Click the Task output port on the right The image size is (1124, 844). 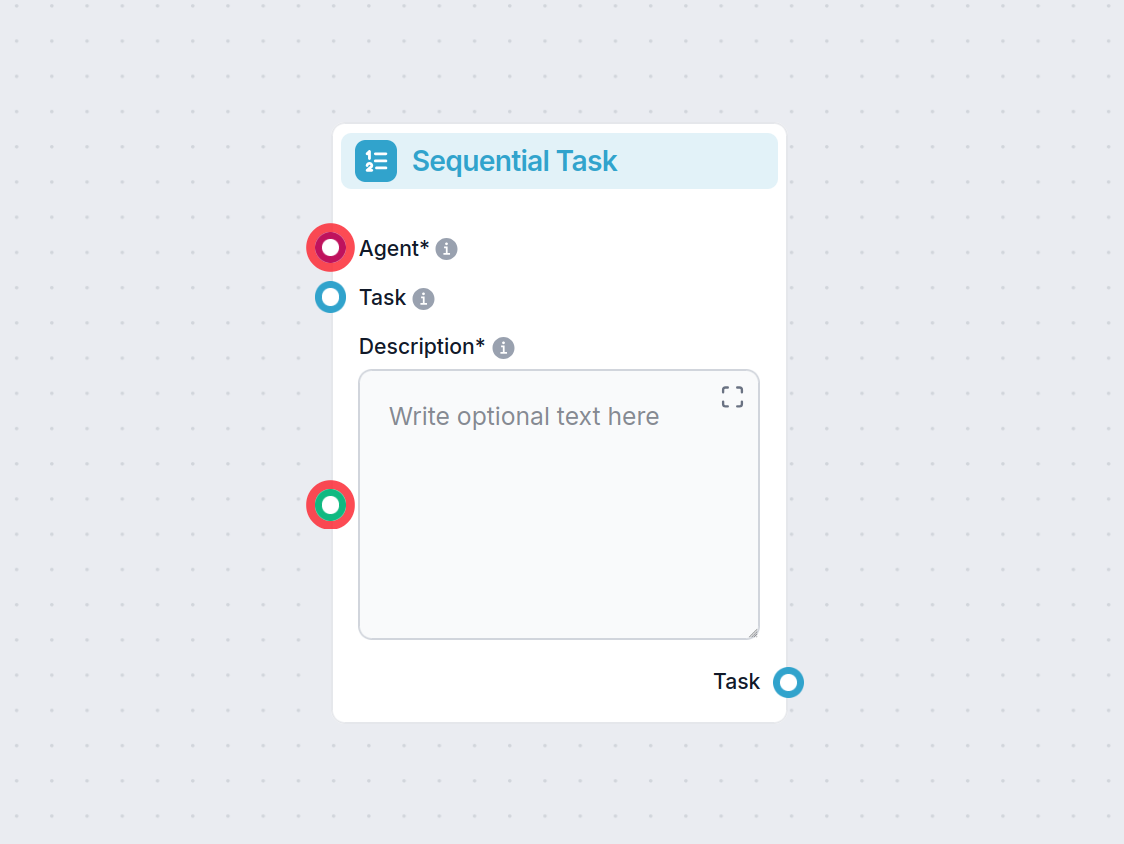(x=788, y=682)
